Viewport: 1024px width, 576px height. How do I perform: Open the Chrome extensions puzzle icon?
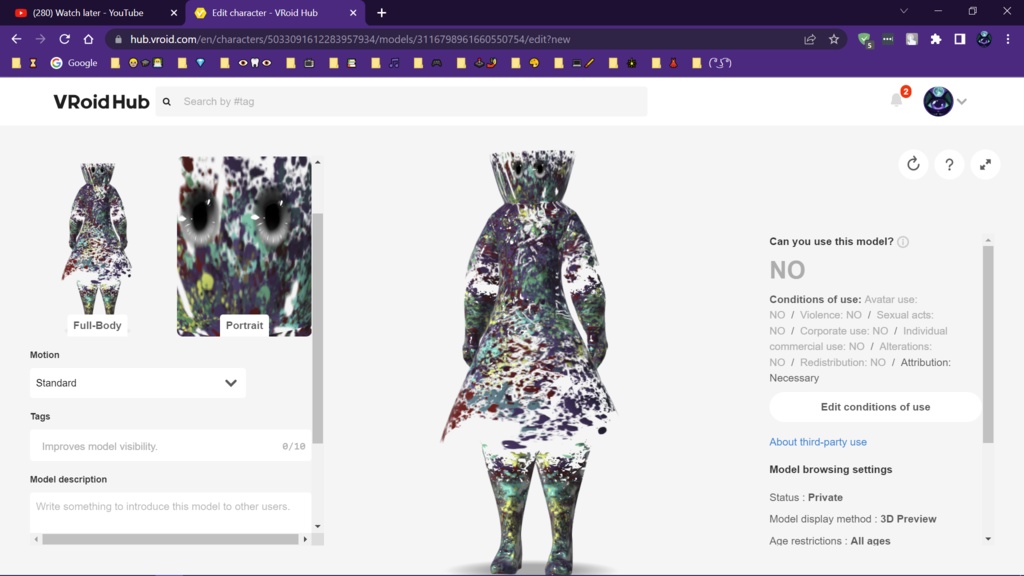(x=936, y=39)
